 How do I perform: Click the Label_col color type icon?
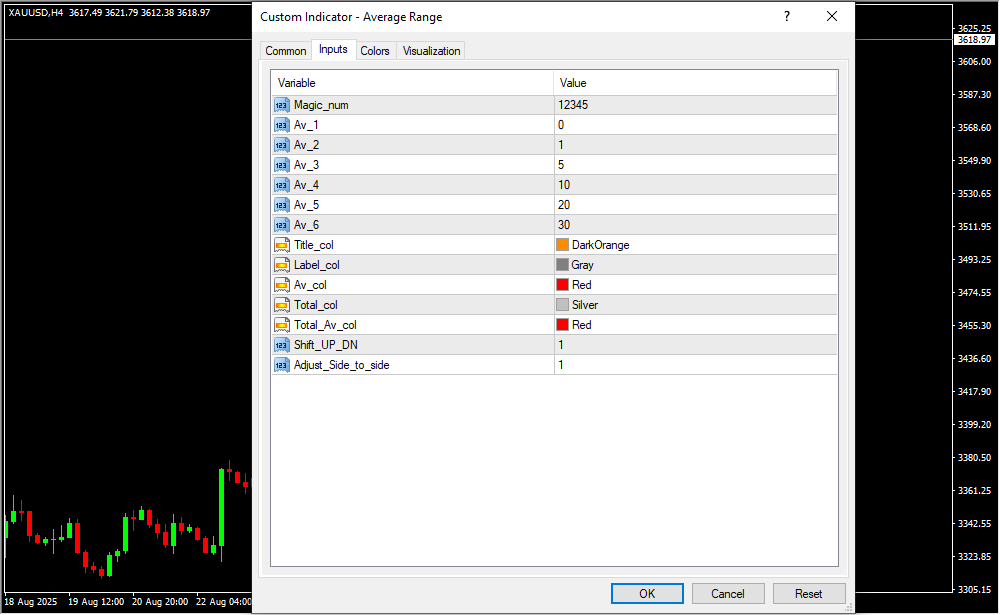(281, 265)
